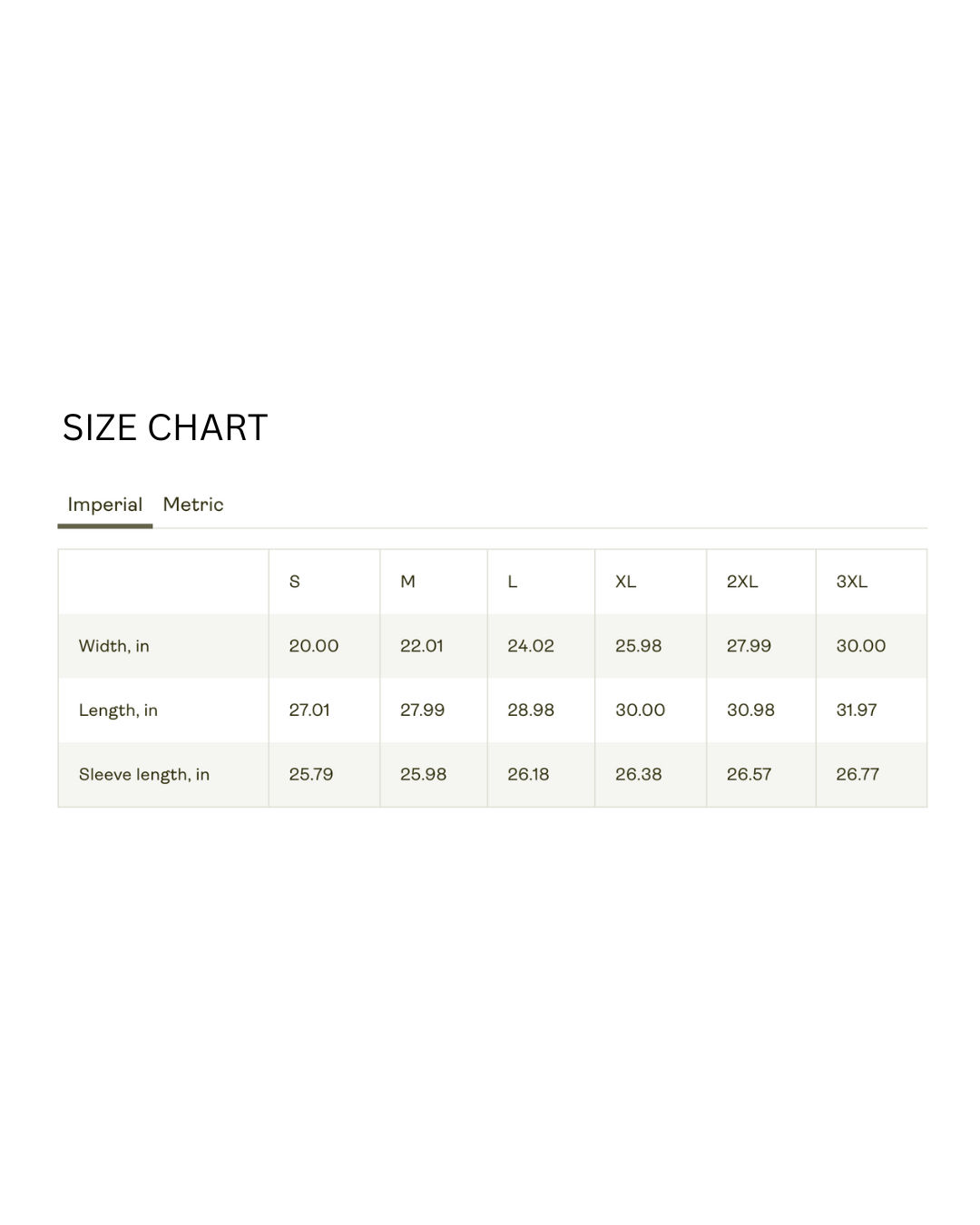Select the Imperial tab

click(105, 505)
